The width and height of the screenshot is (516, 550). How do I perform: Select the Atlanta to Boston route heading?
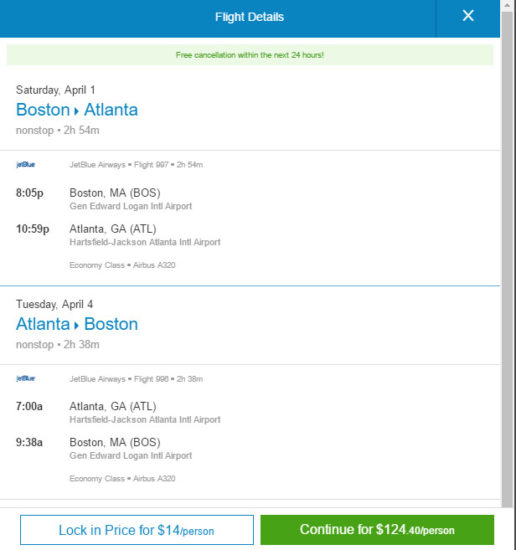pyautogui.click(x=77, y=324)
